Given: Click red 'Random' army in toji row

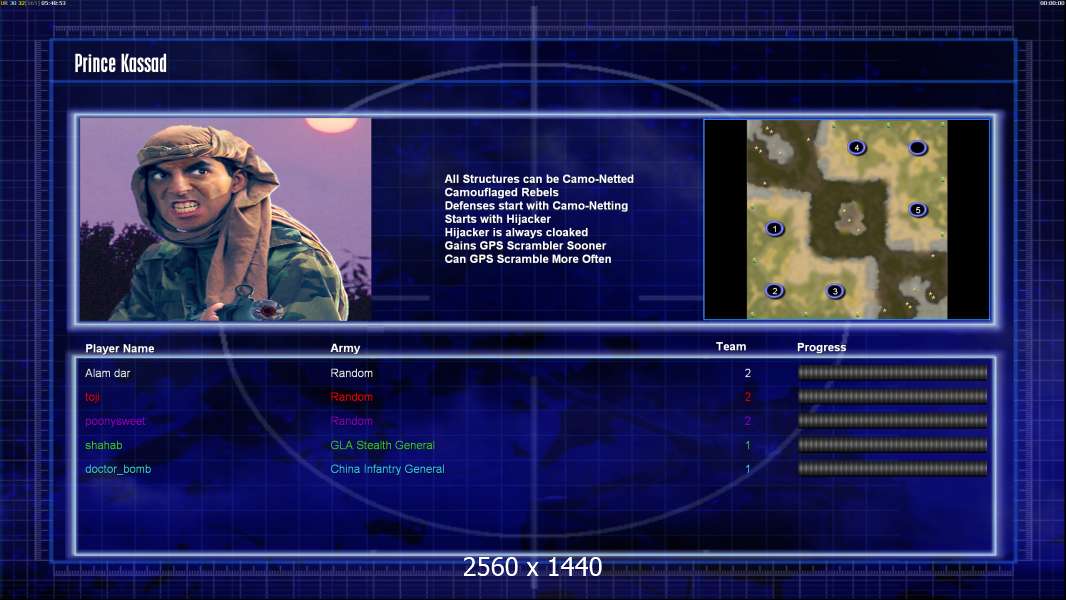Looking at the screenshot, I should (351, 397).
